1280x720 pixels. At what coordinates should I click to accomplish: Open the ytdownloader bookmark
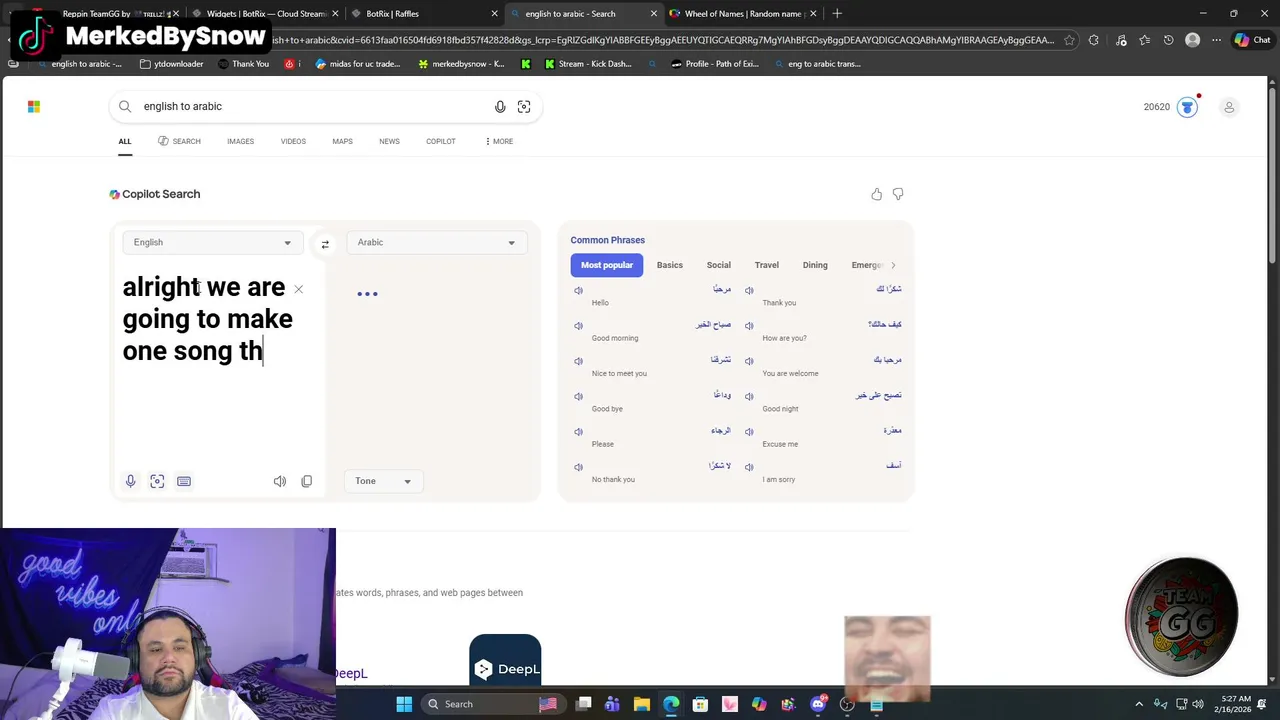(172, 64)
